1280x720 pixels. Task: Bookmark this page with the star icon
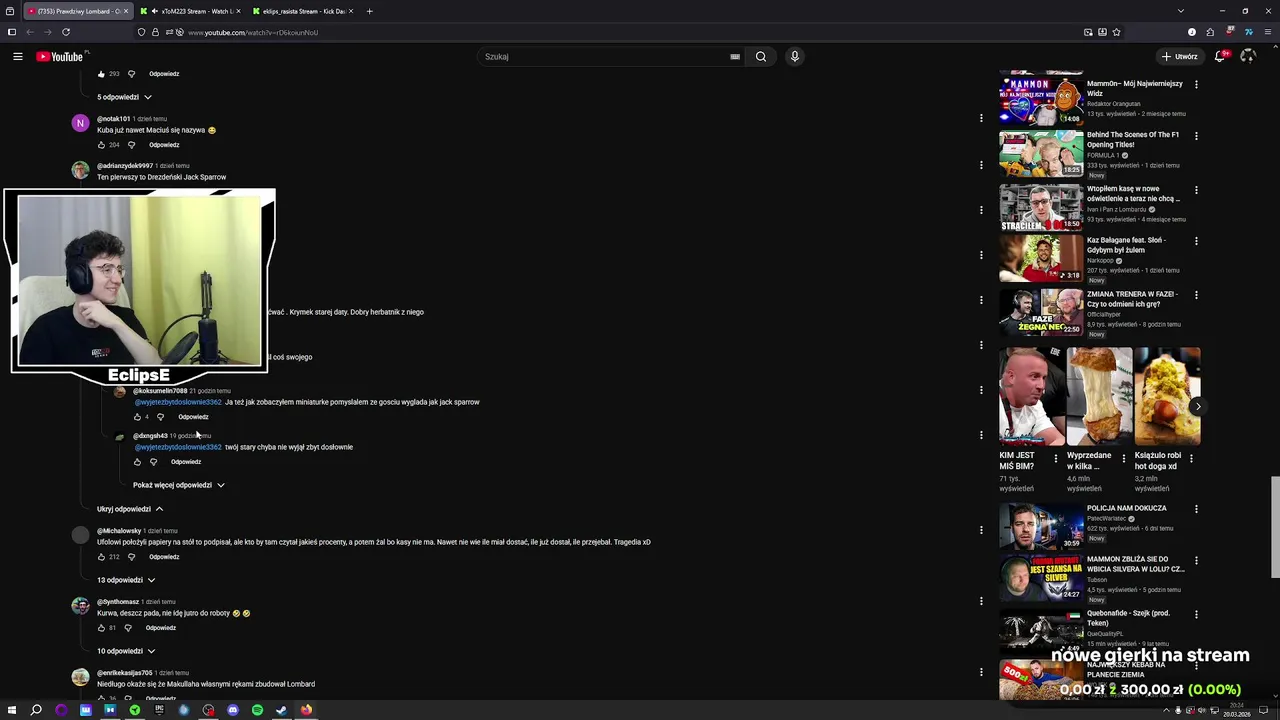tap(1117, 32)
